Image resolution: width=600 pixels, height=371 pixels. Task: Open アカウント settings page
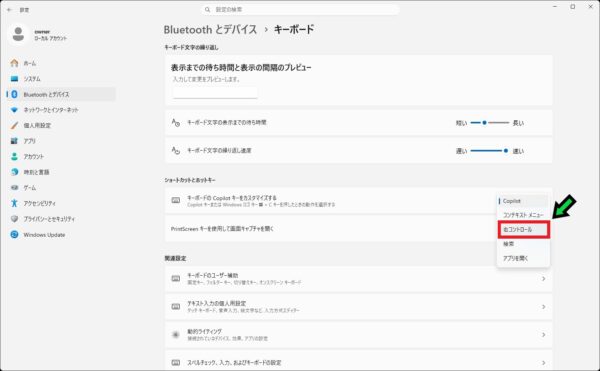click(x=61, y=156)
